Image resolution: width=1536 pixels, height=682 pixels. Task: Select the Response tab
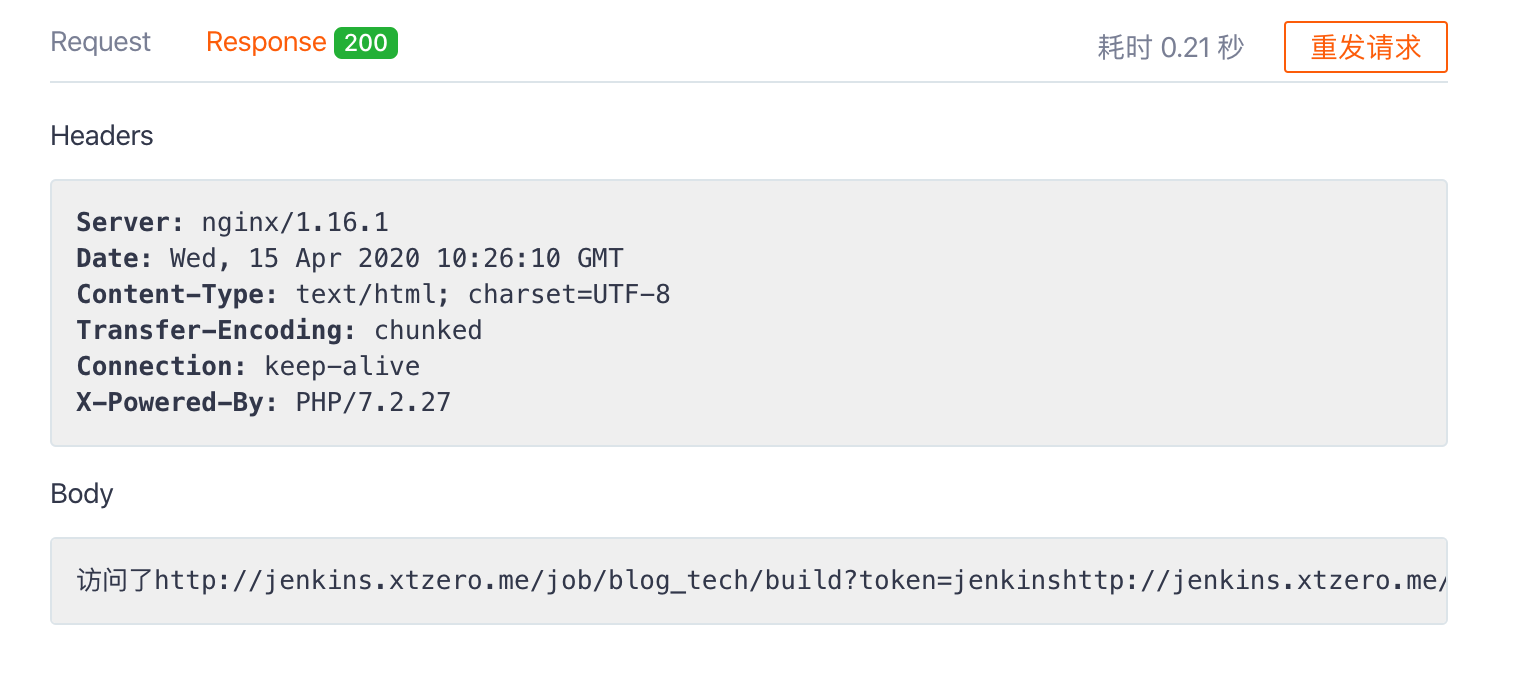click(266, 42)
